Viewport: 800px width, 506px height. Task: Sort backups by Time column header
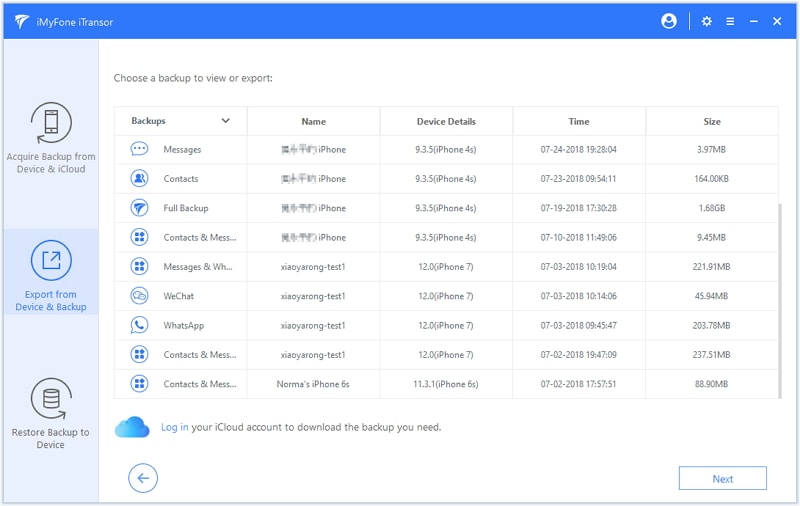579,121
